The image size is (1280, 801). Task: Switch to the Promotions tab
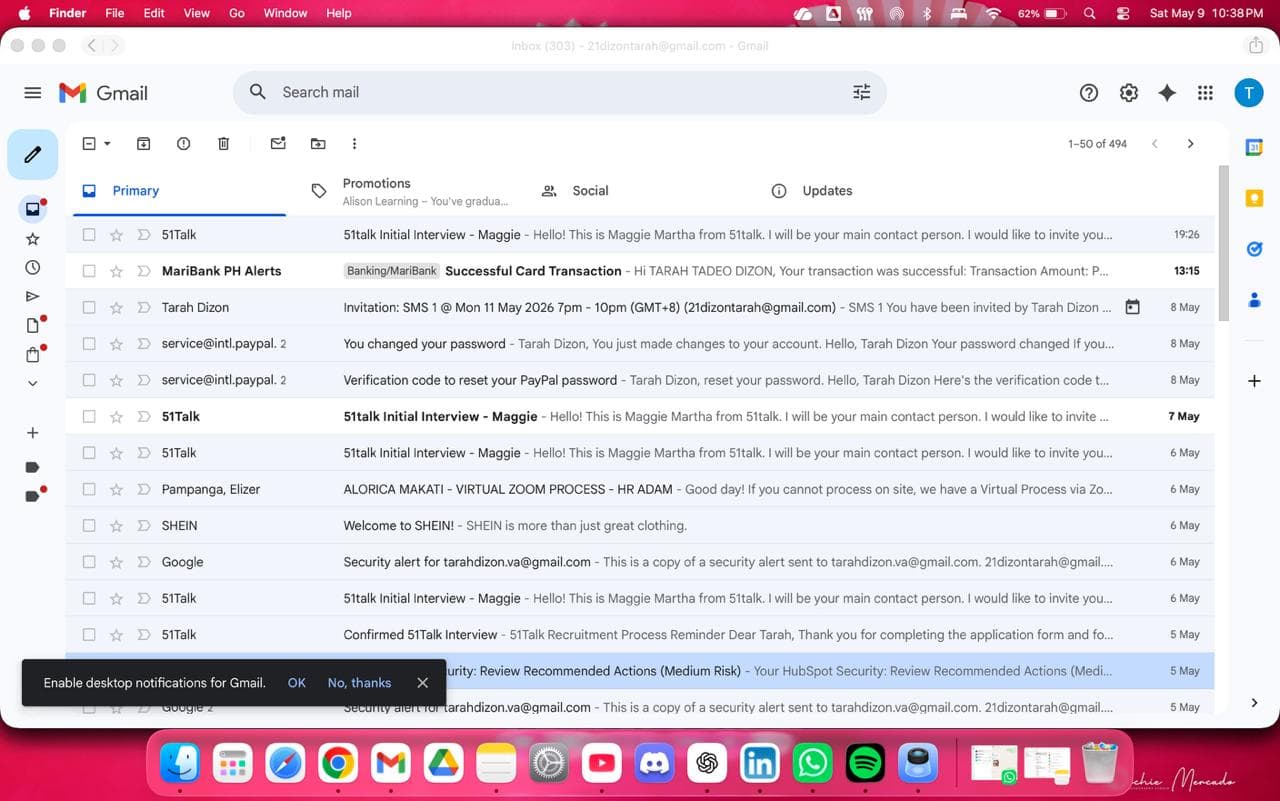(x=410, y=191)
